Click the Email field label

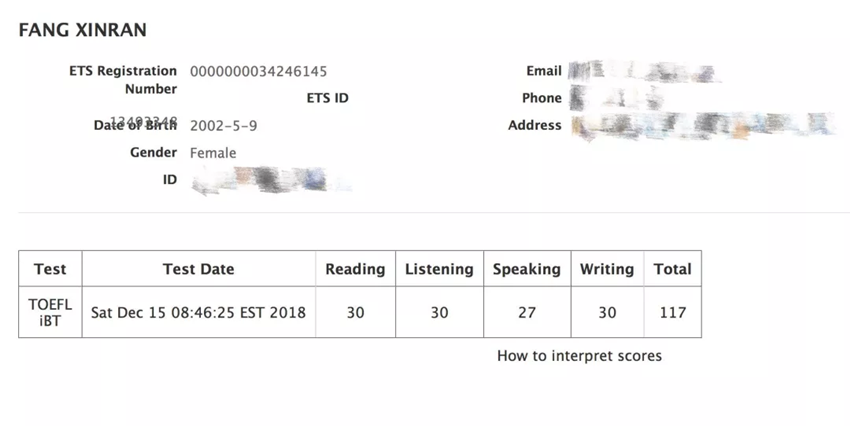pos(543,71)
